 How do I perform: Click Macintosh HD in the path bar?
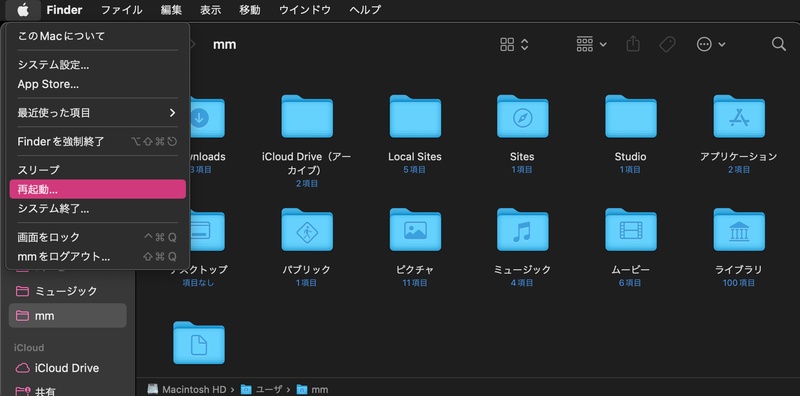tap(187, 389)
